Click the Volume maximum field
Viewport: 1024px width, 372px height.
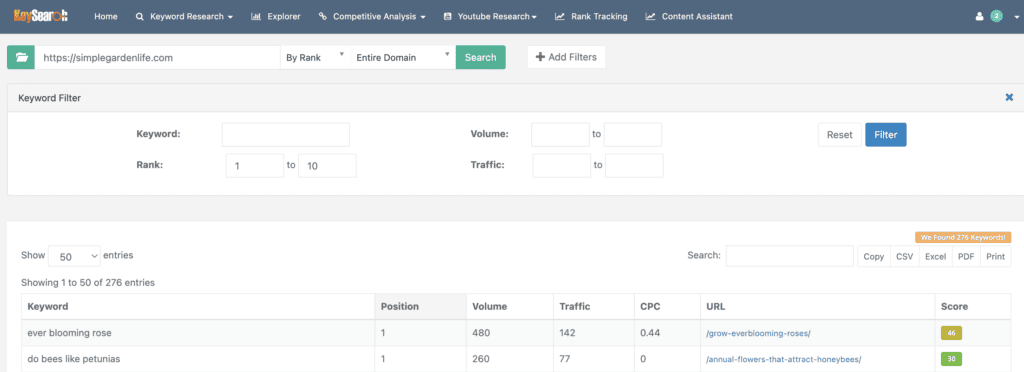633,134
